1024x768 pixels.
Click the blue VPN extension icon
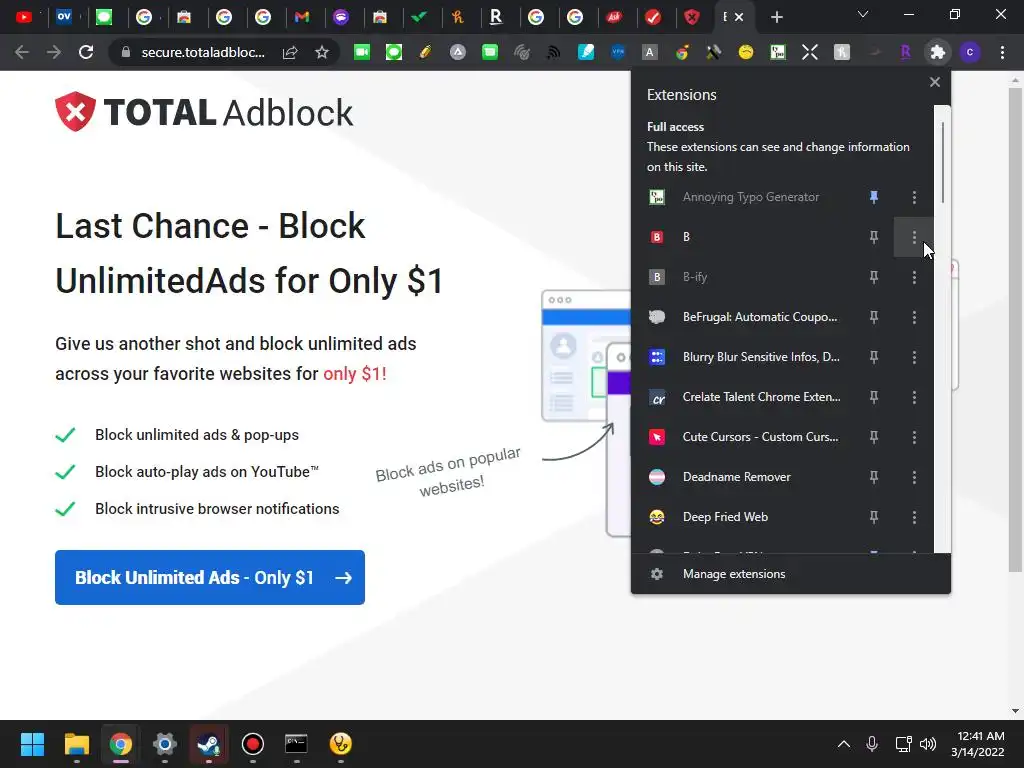click(618, 52)
